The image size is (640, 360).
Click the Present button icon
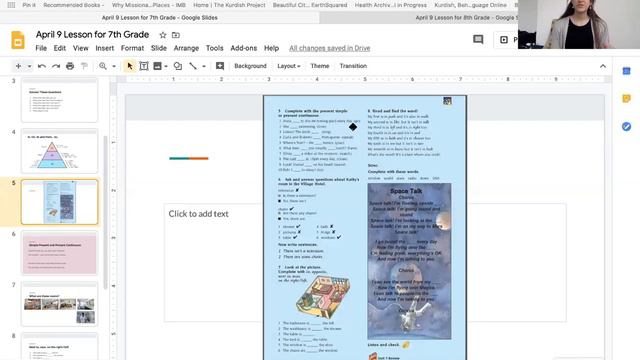pos(504,40)
